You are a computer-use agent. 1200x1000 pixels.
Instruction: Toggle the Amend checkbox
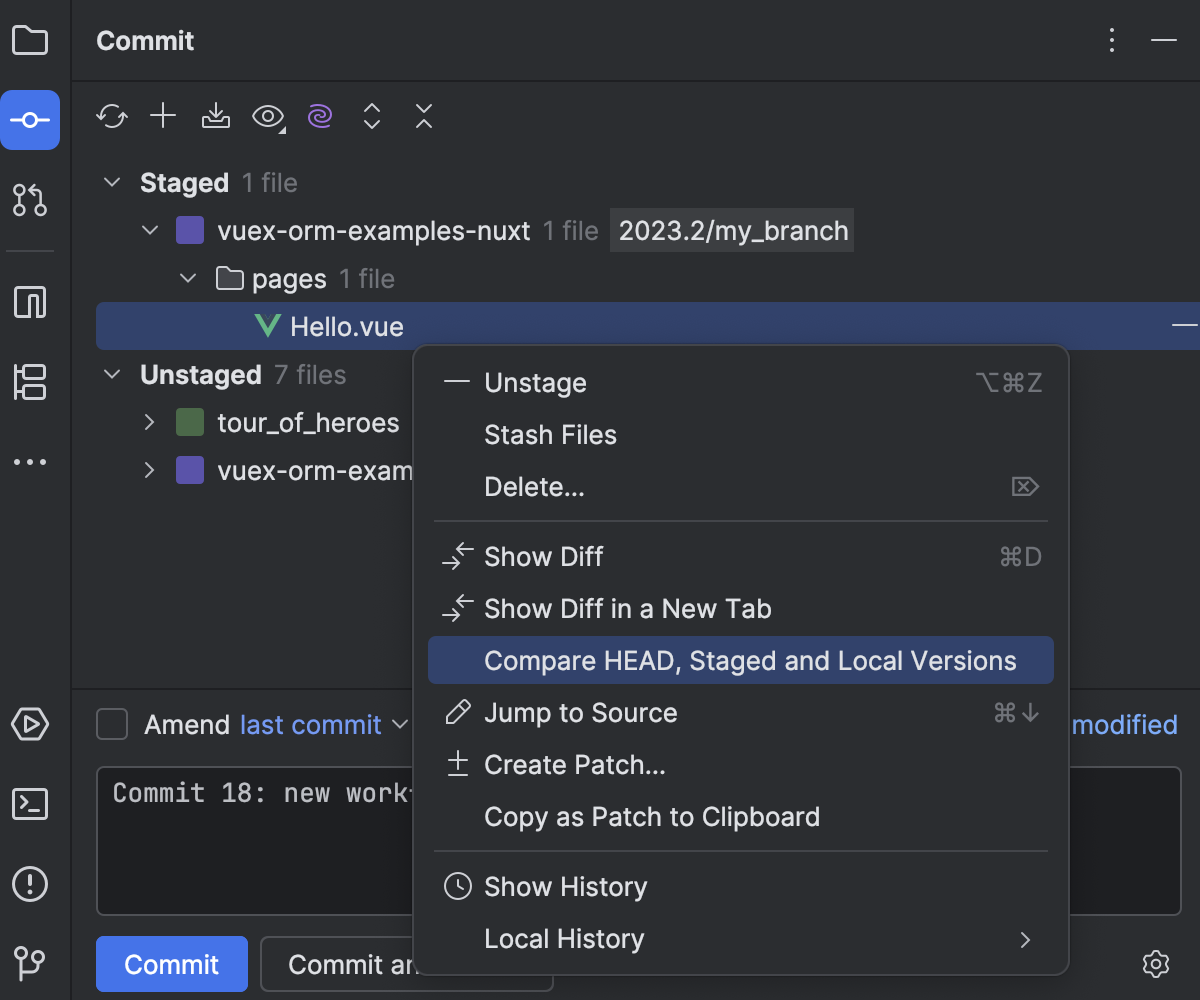112,724
